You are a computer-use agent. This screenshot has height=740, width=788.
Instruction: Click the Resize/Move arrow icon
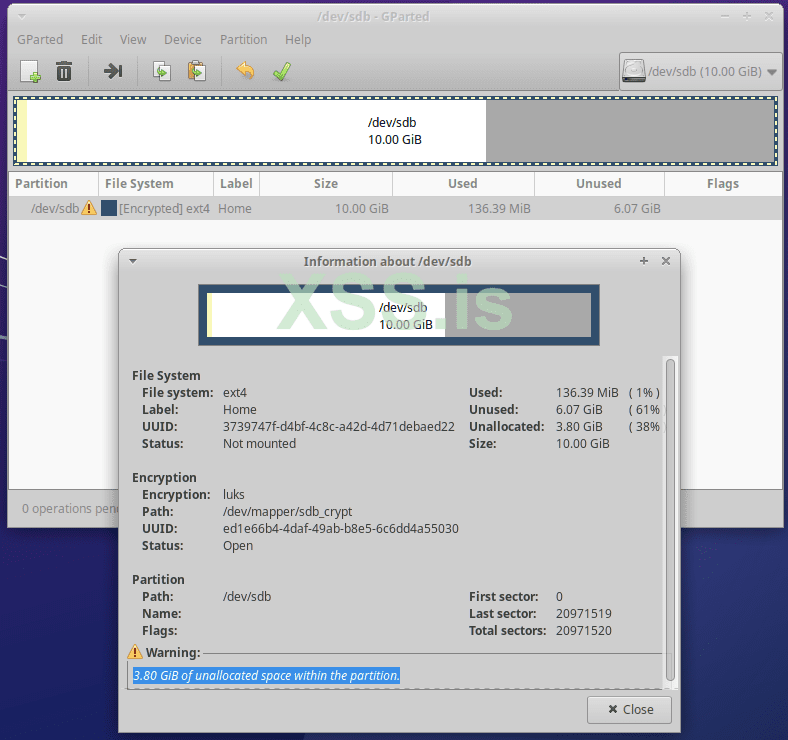(113, 71)
